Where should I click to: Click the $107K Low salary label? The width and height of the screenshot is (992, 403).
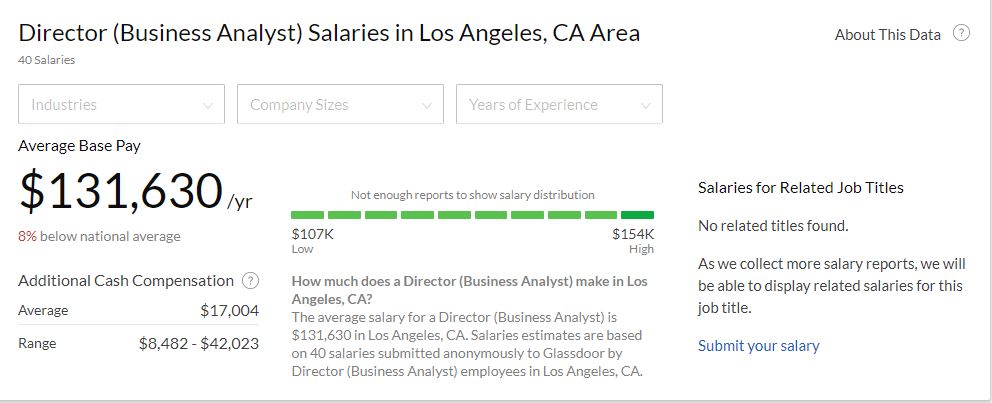pos(312,234)
